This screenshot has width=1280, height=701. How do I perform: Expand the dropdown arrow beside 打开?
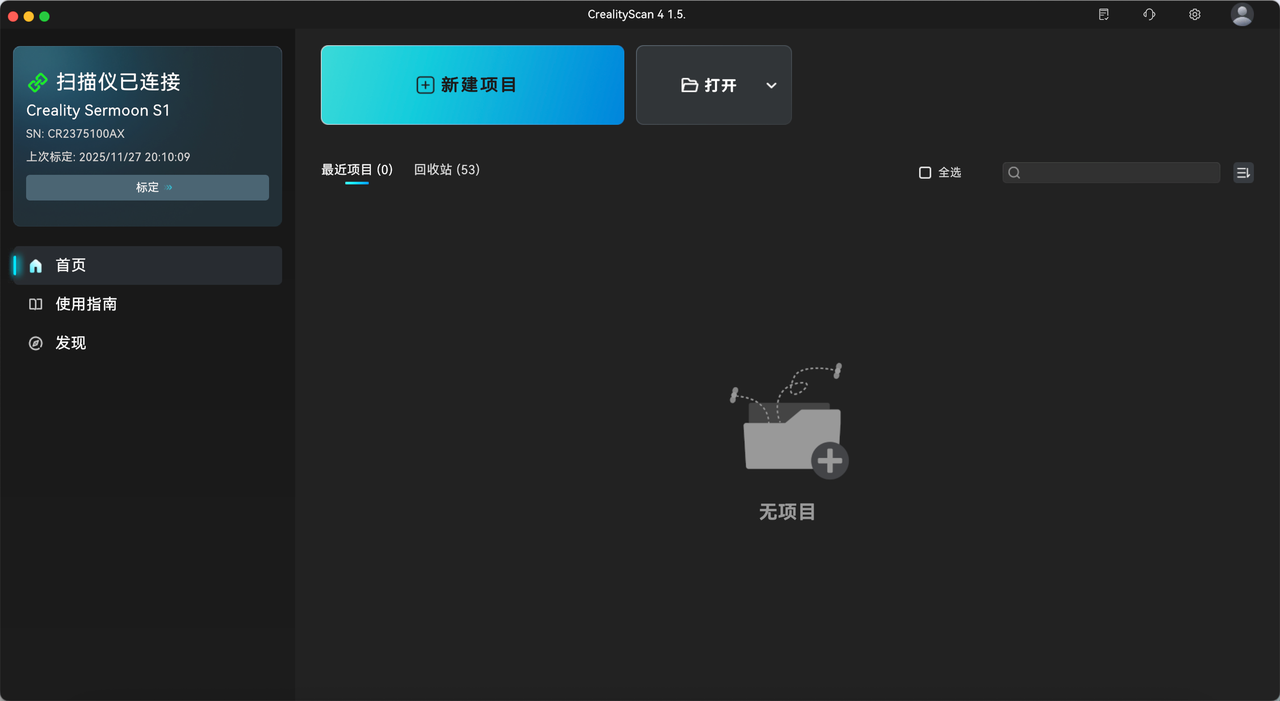coord(771,85)
